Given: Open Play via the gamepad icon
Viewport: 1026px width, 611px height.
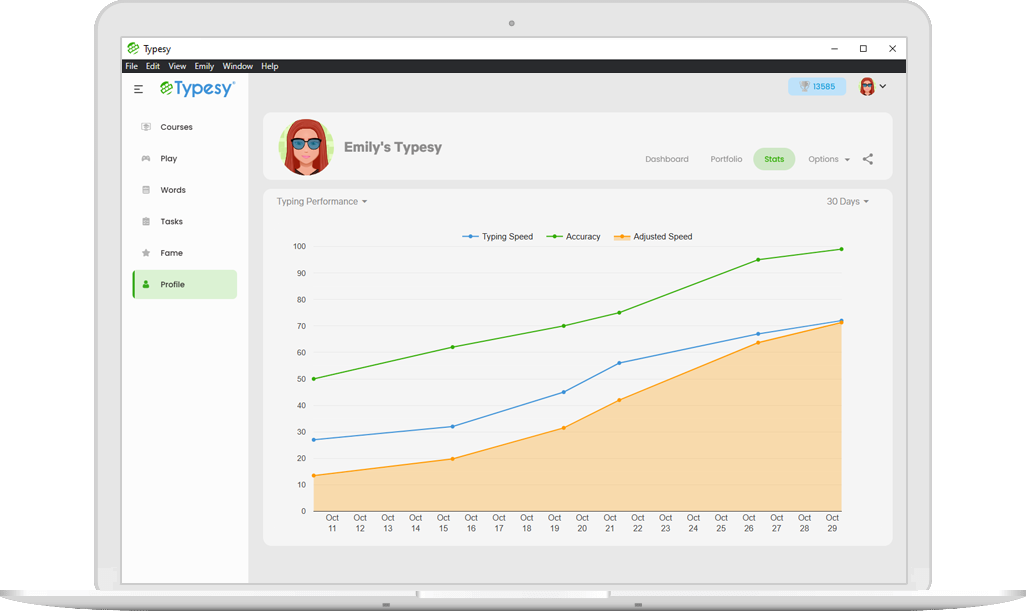Looking at the screenshot, I should click(146, 158).
